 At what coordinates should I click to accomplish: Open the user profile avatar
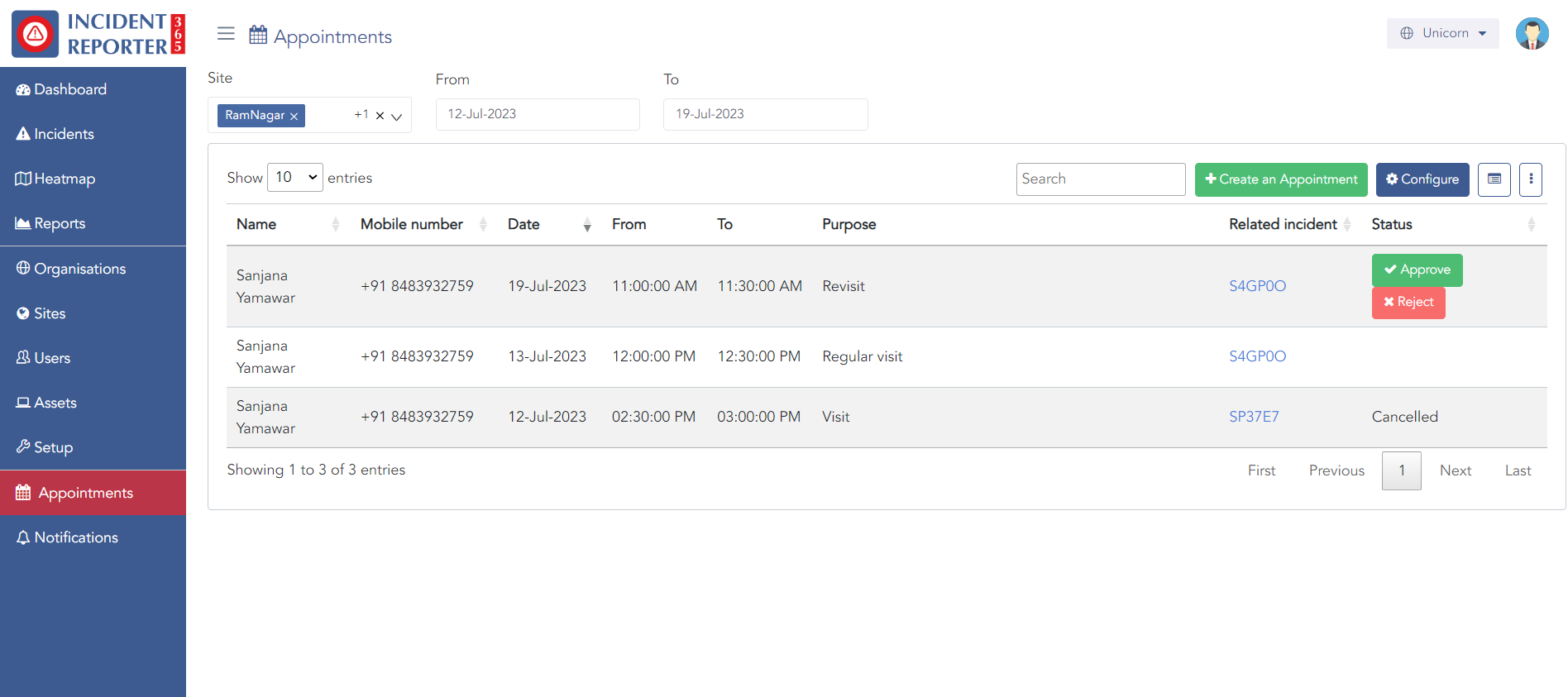point(1532,34)
